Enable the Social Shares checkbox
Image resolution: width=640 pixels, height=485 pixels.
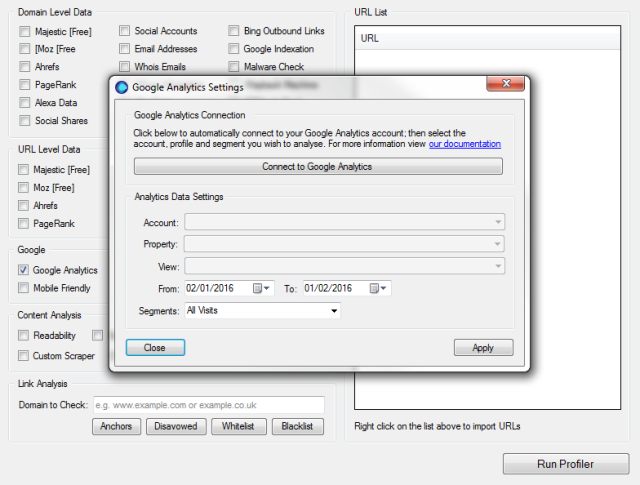coord(25,120)
